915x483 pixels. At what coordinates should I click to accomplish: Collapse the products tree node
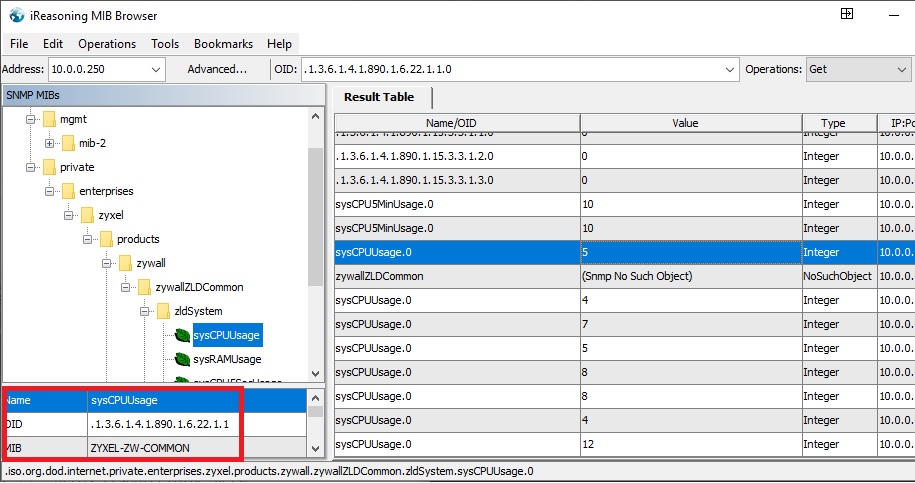tap(87, 239)
